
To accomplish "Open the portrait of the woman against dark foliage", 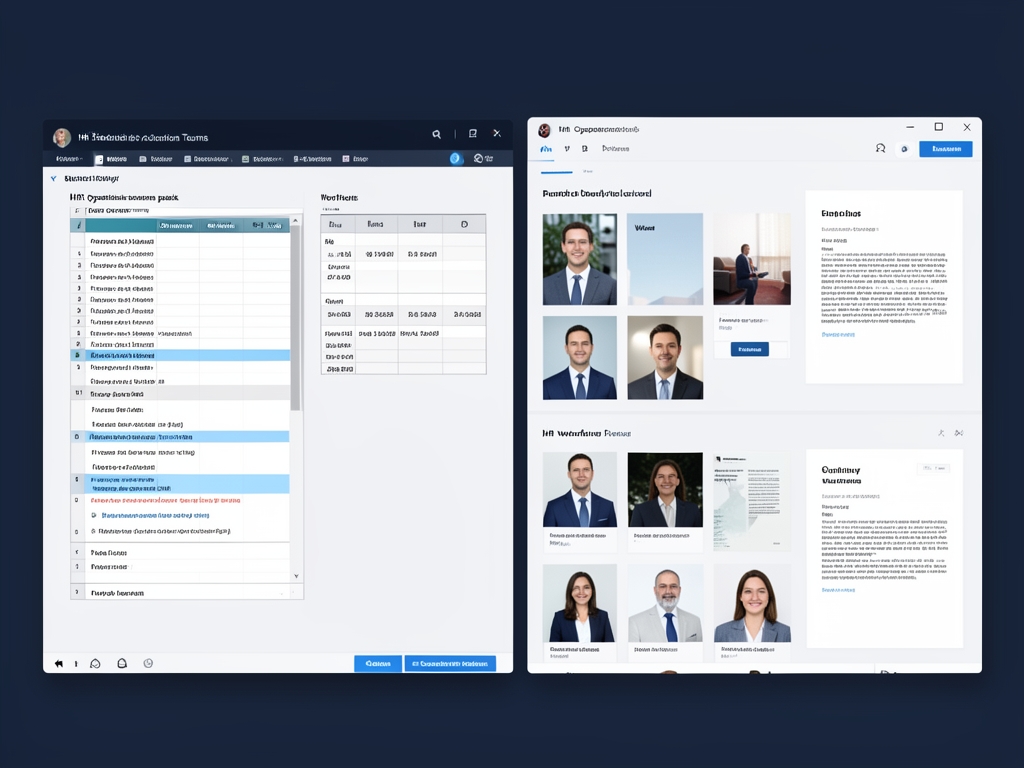I will point(665,490).
